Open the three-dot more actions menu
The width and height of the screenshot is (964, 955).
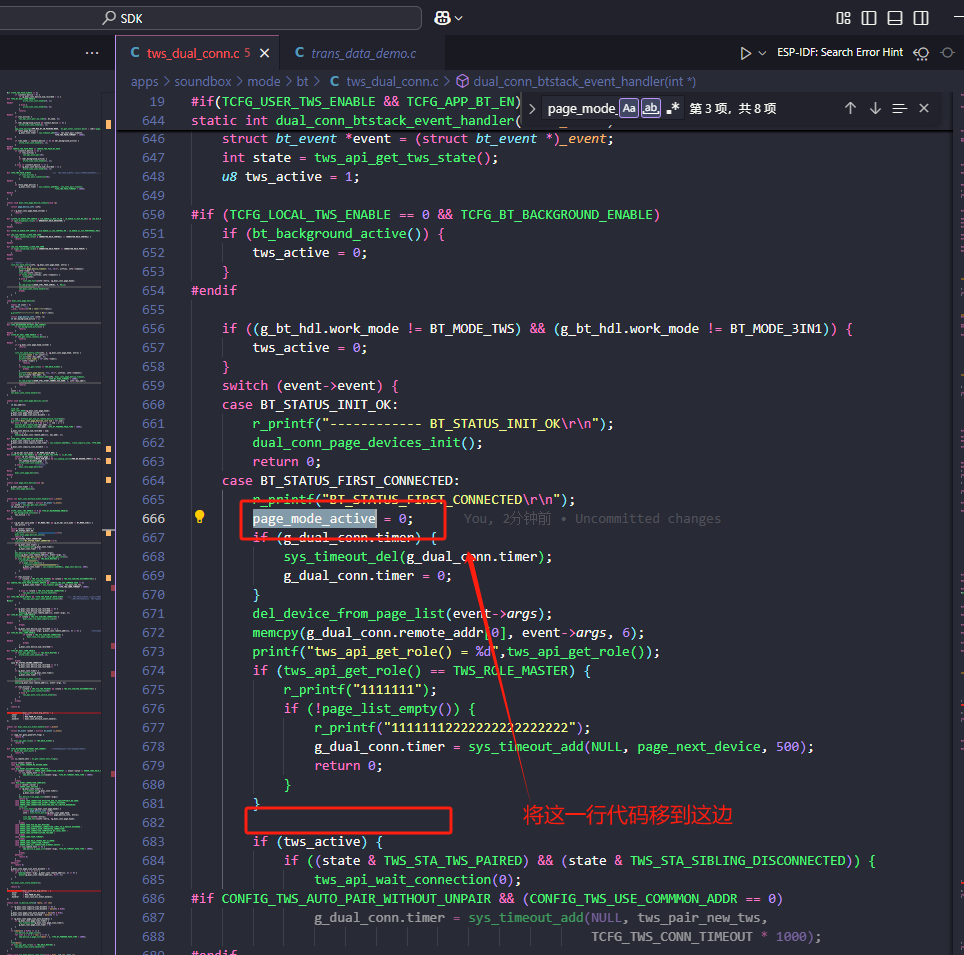92,53
